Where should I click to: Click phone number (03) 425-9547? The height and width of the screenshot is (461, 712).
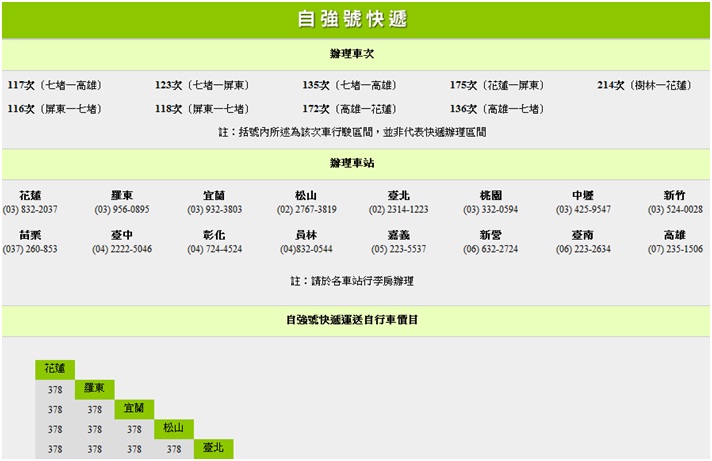[583, 209]
